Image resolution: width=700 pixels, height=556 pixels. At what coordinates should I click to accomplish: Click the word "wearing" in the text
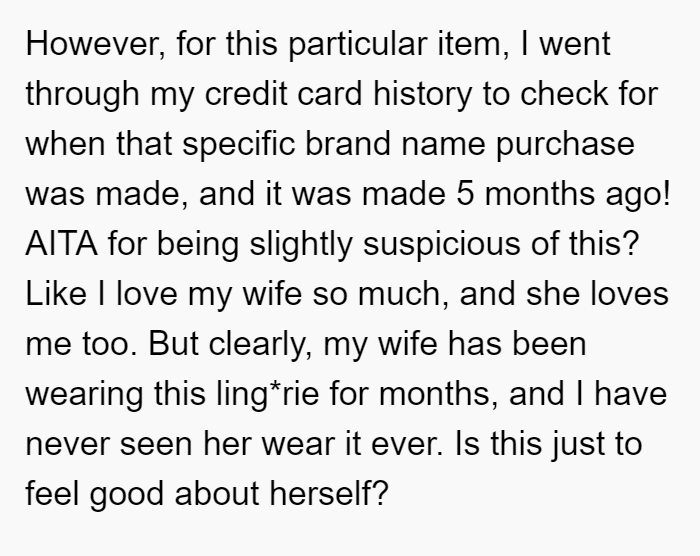(84, 395)
